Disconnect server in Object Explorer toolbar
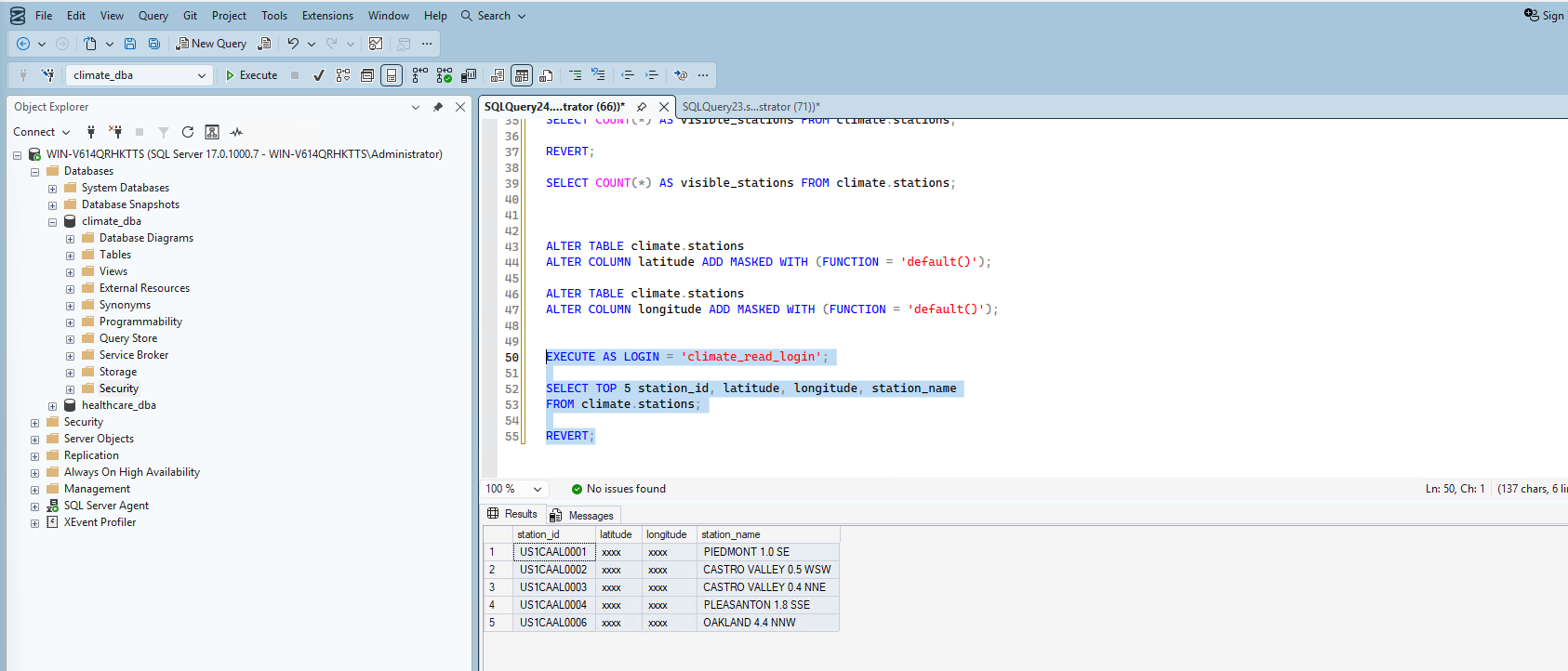The width and height of the screenshot is (1568, 671). coord(114,132)
